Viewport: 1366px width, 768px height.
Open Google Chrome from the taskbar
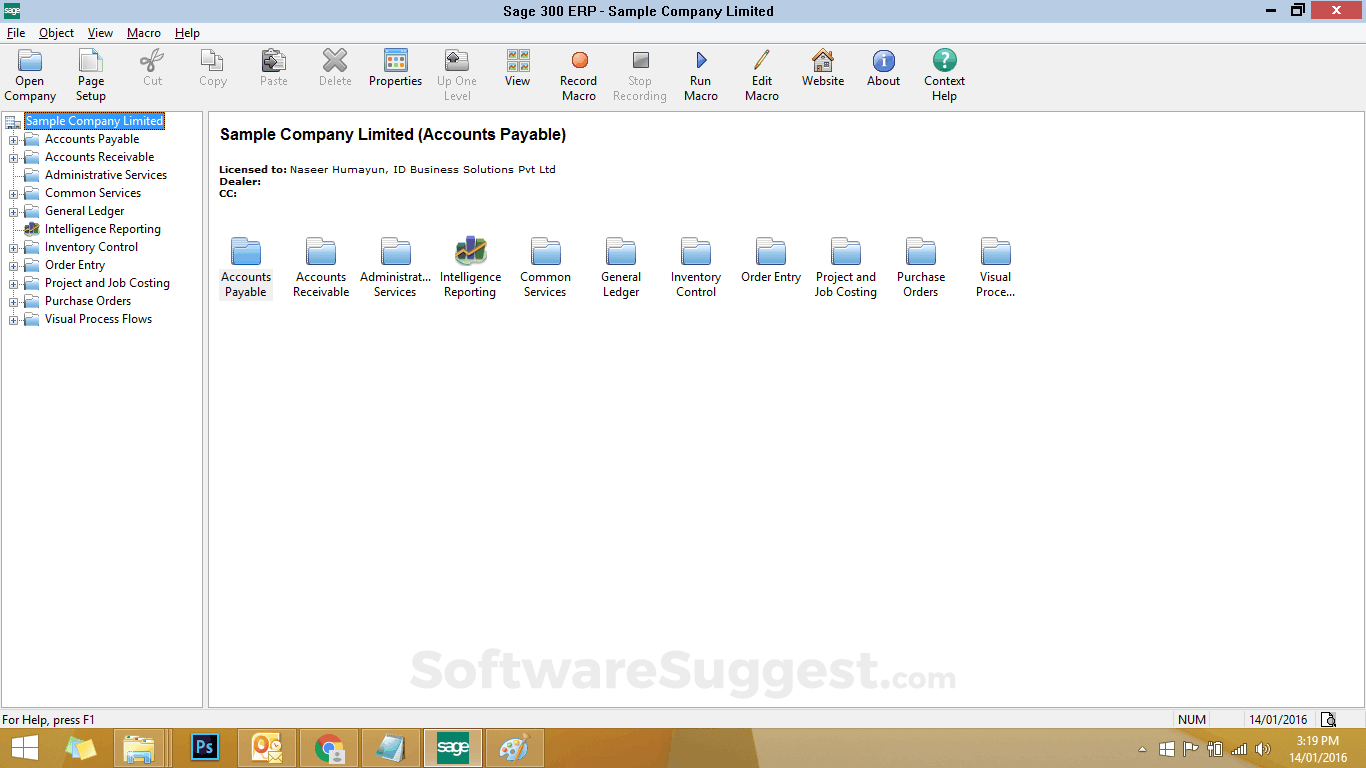tap(330, 748)
